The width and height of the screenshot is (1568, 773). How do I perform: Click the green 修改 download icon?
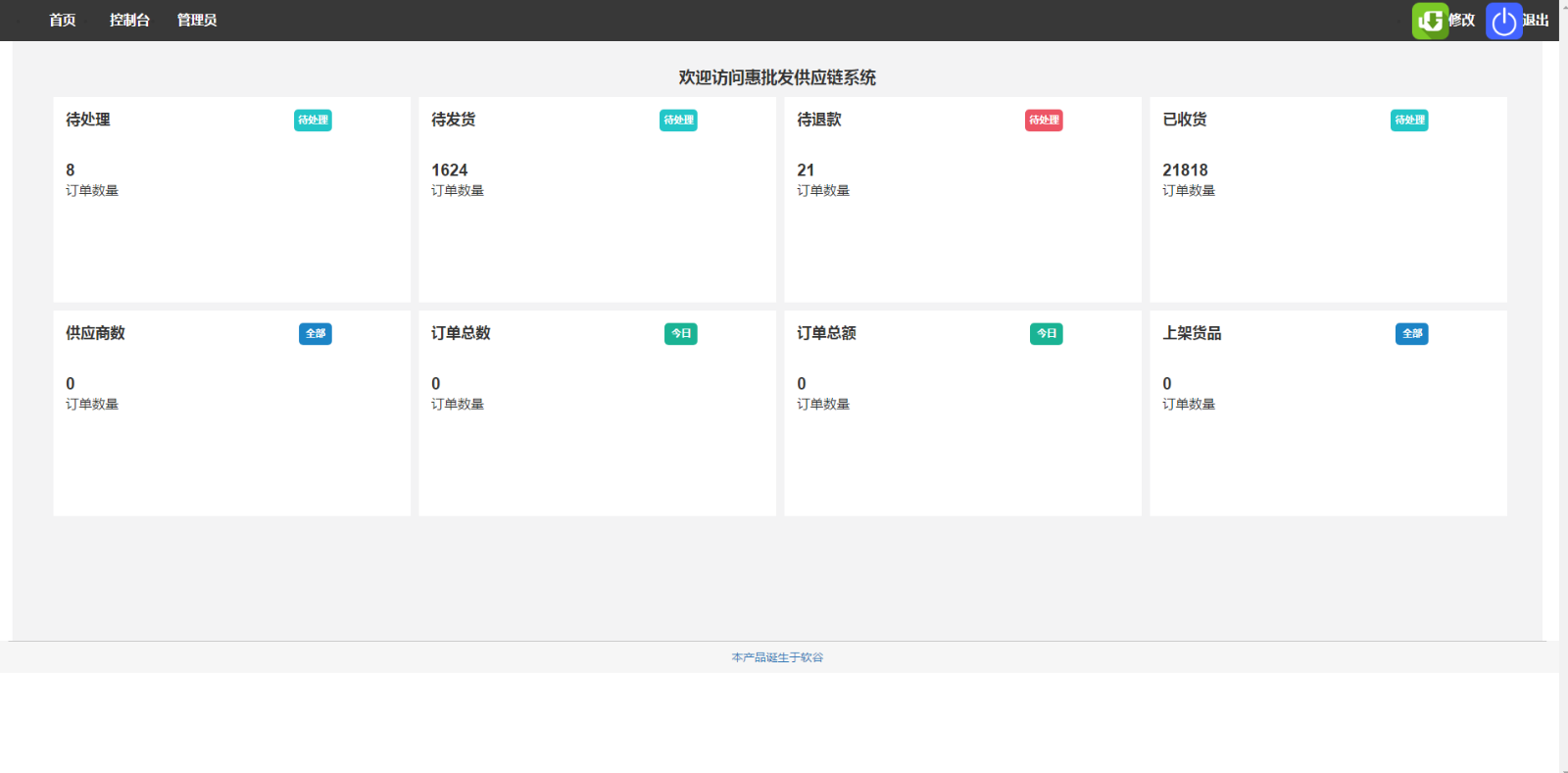[1430, 21]
